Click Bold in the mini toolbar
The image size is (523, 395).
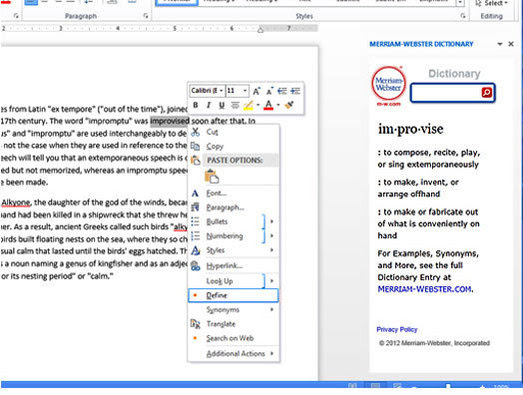coord(196,105)
